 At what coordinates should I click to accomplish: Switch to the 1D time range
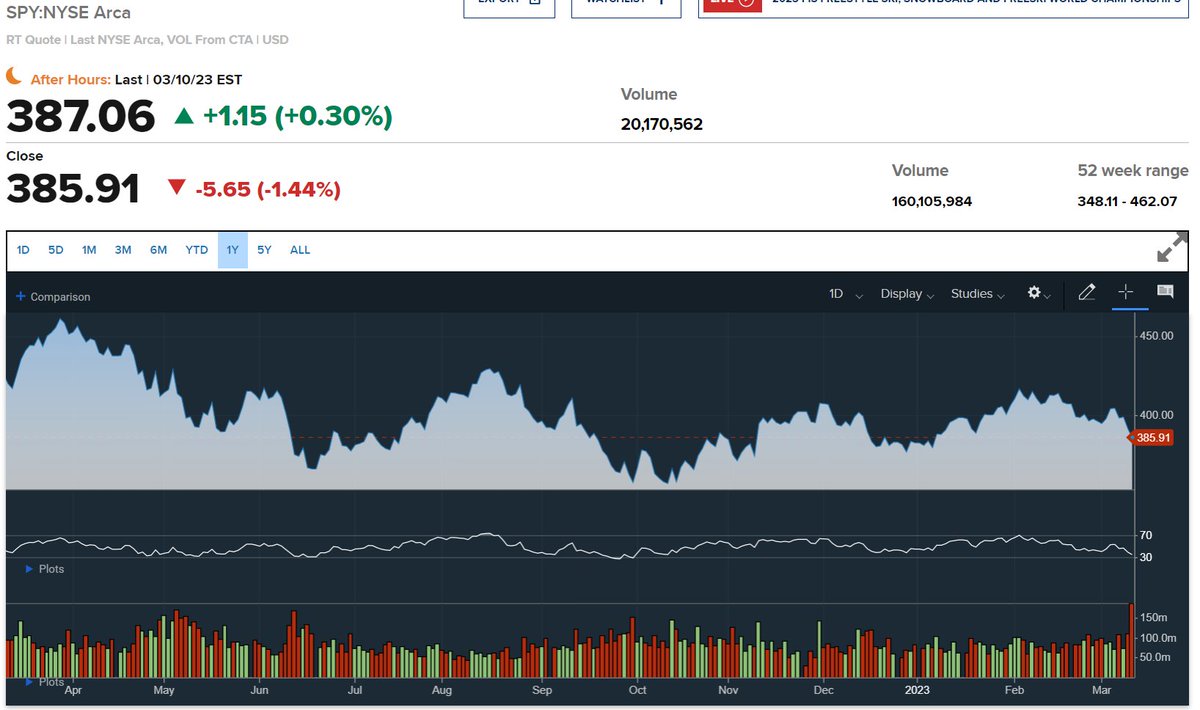coord(23,250)
